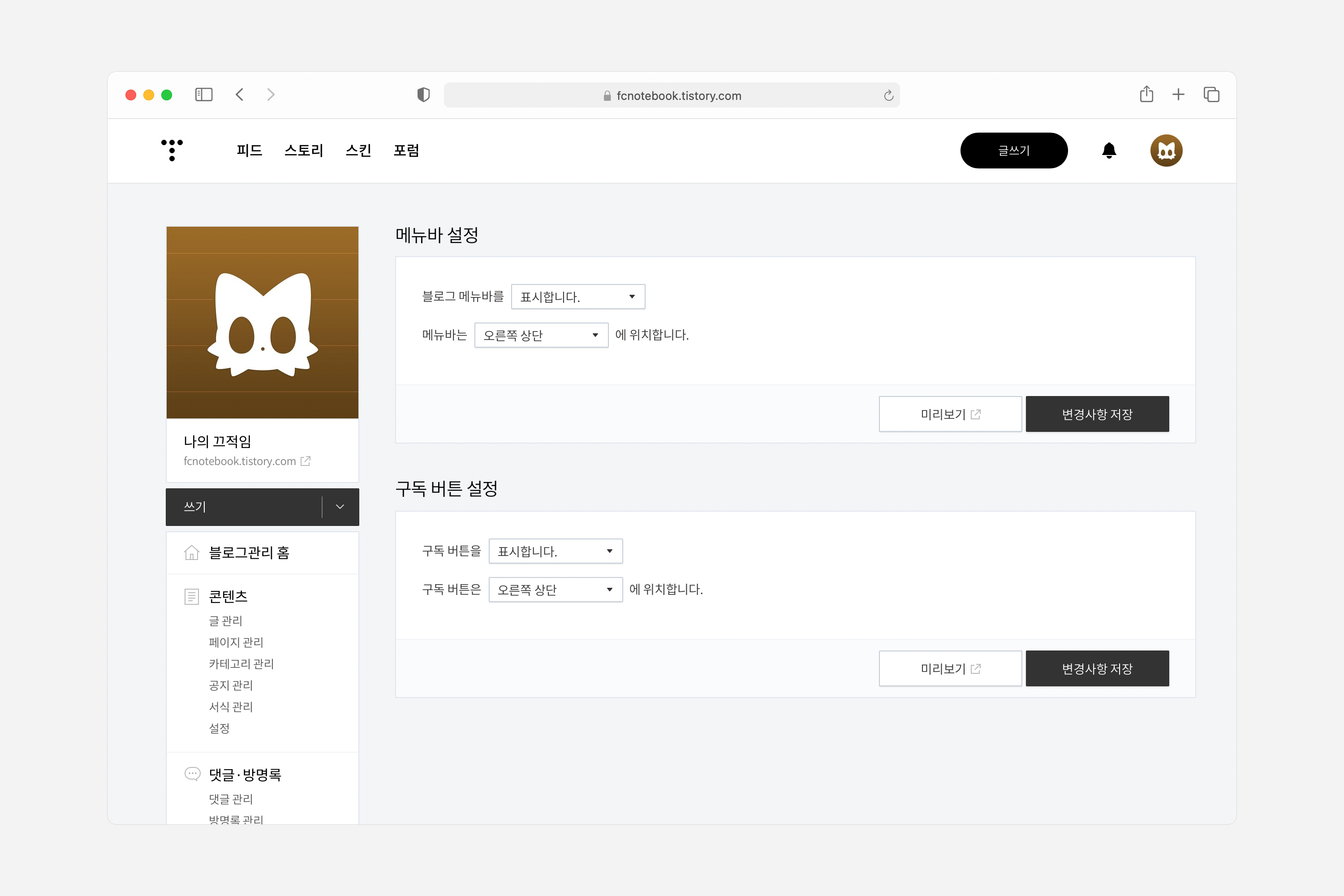Open blog via external link icon near fcnotebook.tistory.com
This screenshot has height=896, width=1344.
tap(306, 461)
